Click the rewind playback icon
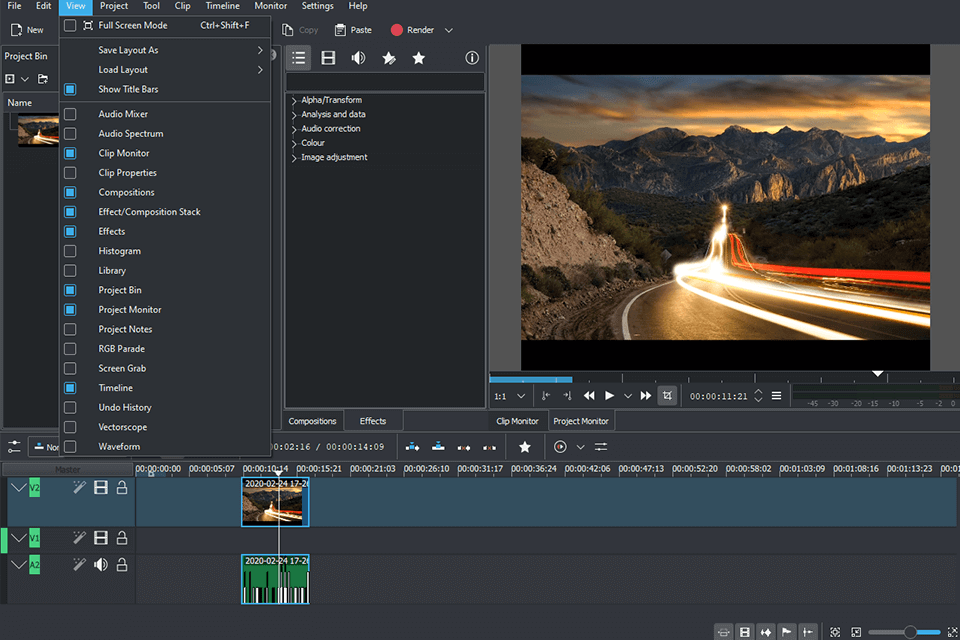The width and height of the screenshot is (960, 640). tap(589, 396)
